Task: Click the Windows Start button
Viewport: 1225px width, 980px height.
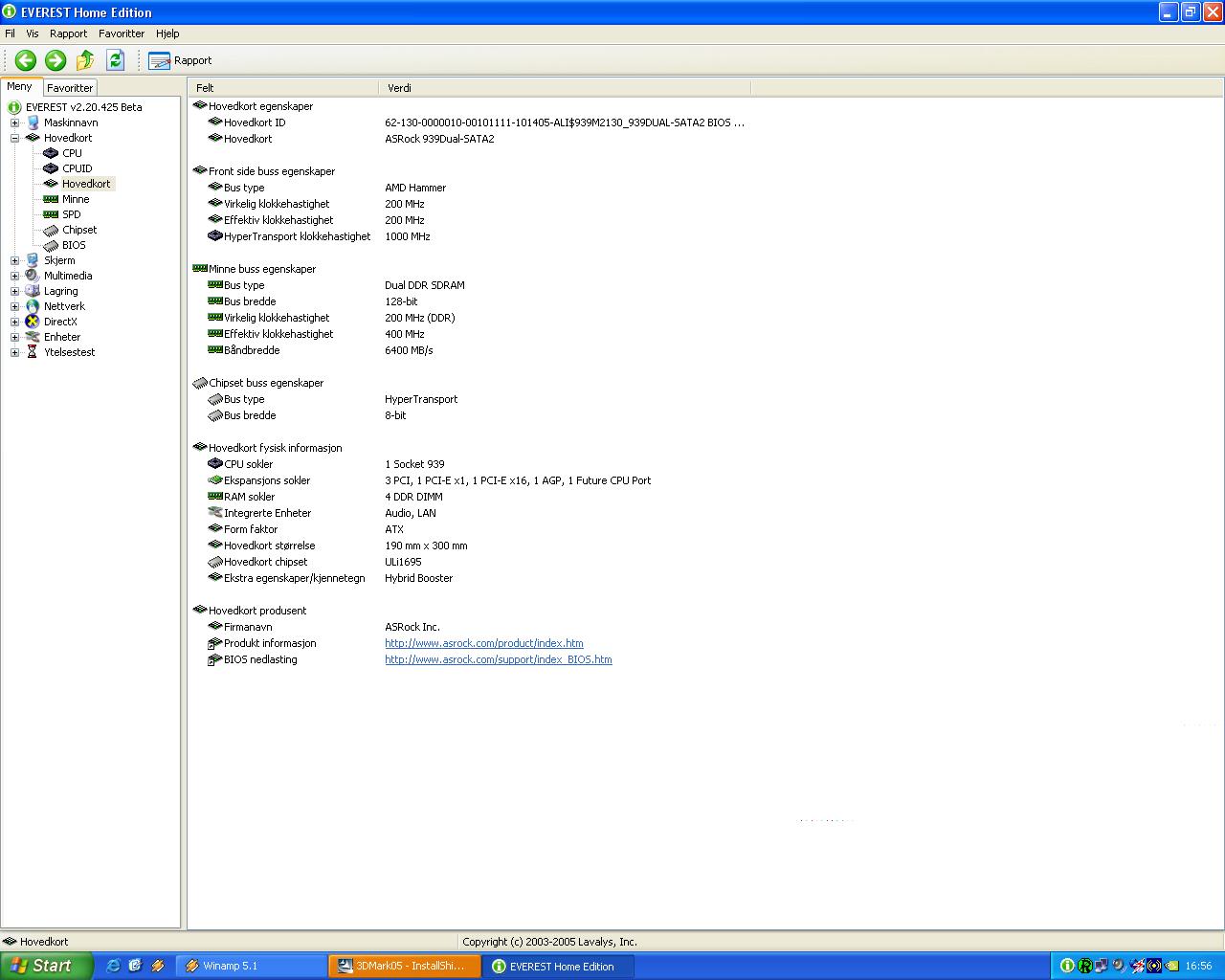Action: [47, 966]
